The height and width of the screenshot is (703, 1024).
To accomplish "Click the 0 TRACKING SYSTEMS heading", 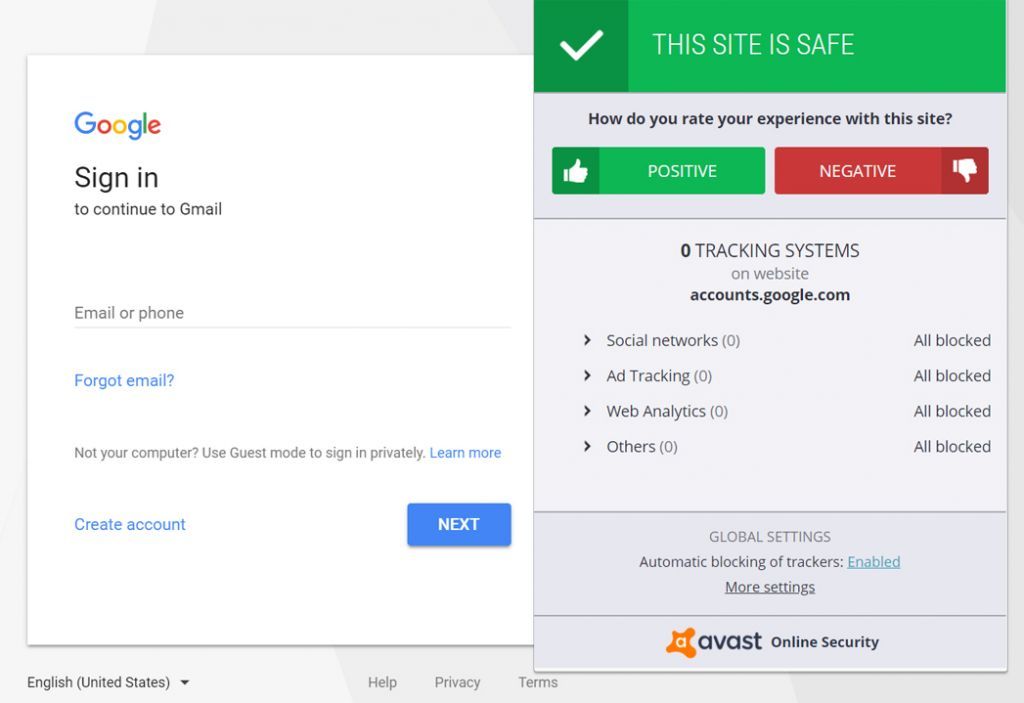I will point(770,251).
